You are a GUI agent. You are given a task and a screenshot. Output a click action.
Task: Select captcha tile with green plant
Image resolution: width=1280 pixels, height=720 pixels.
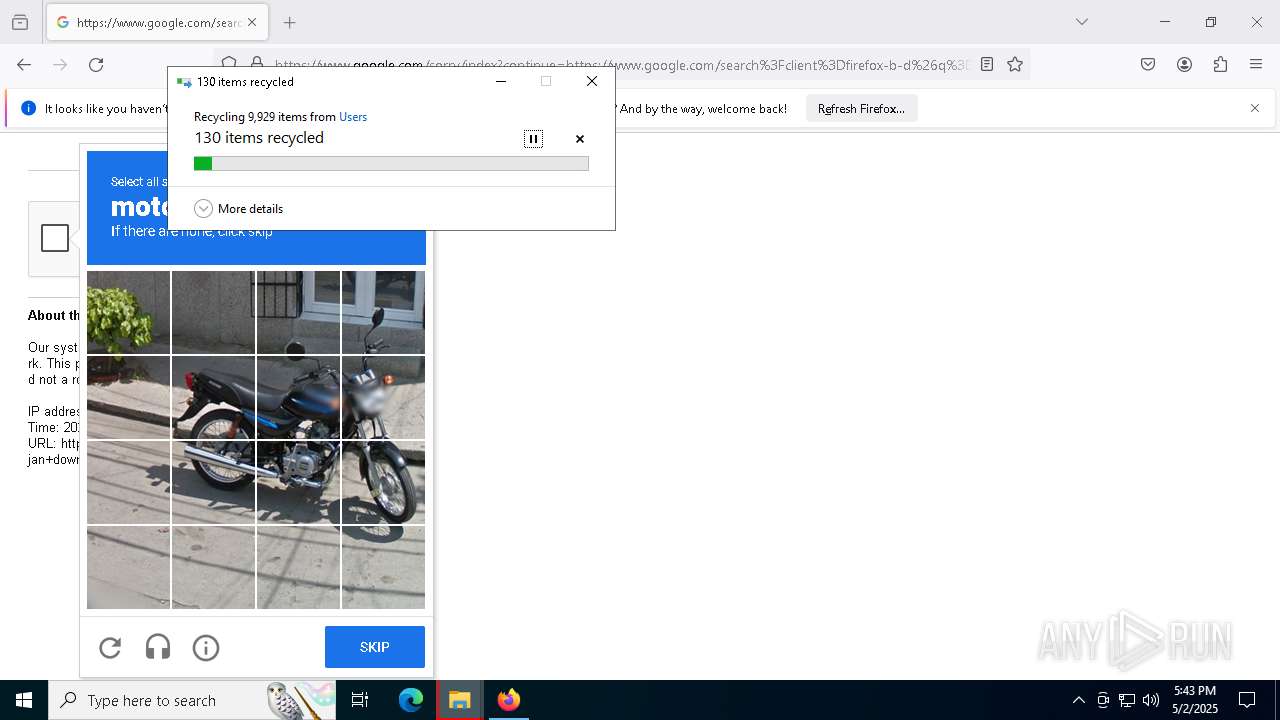pyautogui.click(x=128, y=312)
